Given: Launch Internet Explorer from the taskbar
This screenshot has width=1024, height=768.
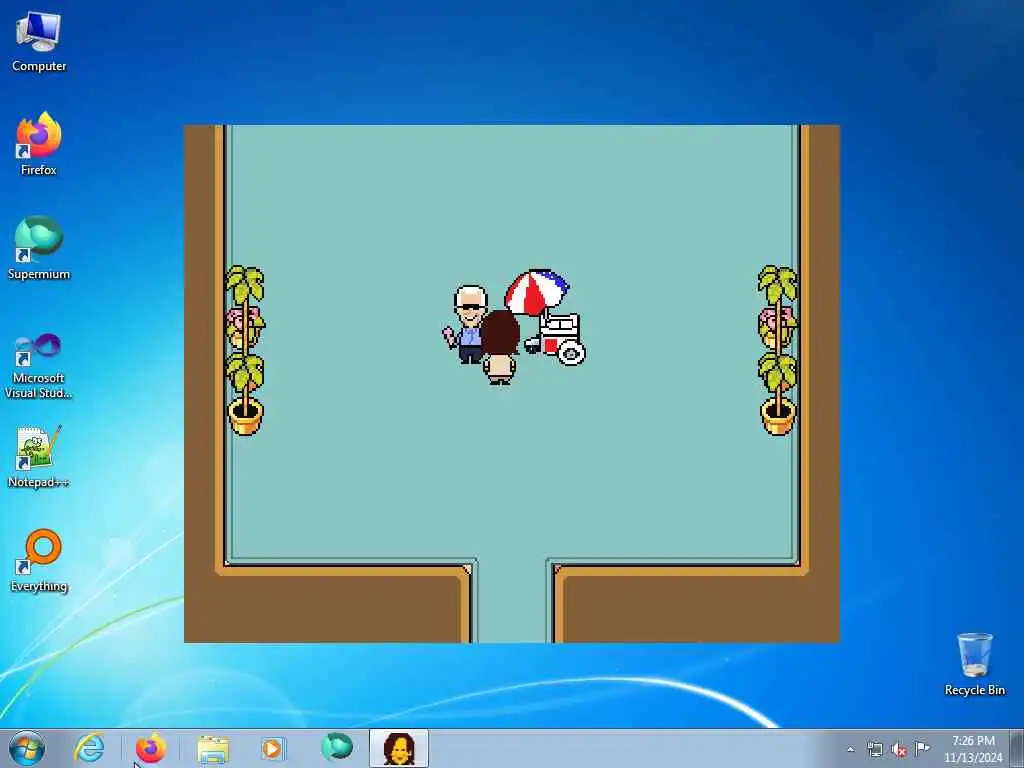Looking at the screenshot, I should (89, 748).
